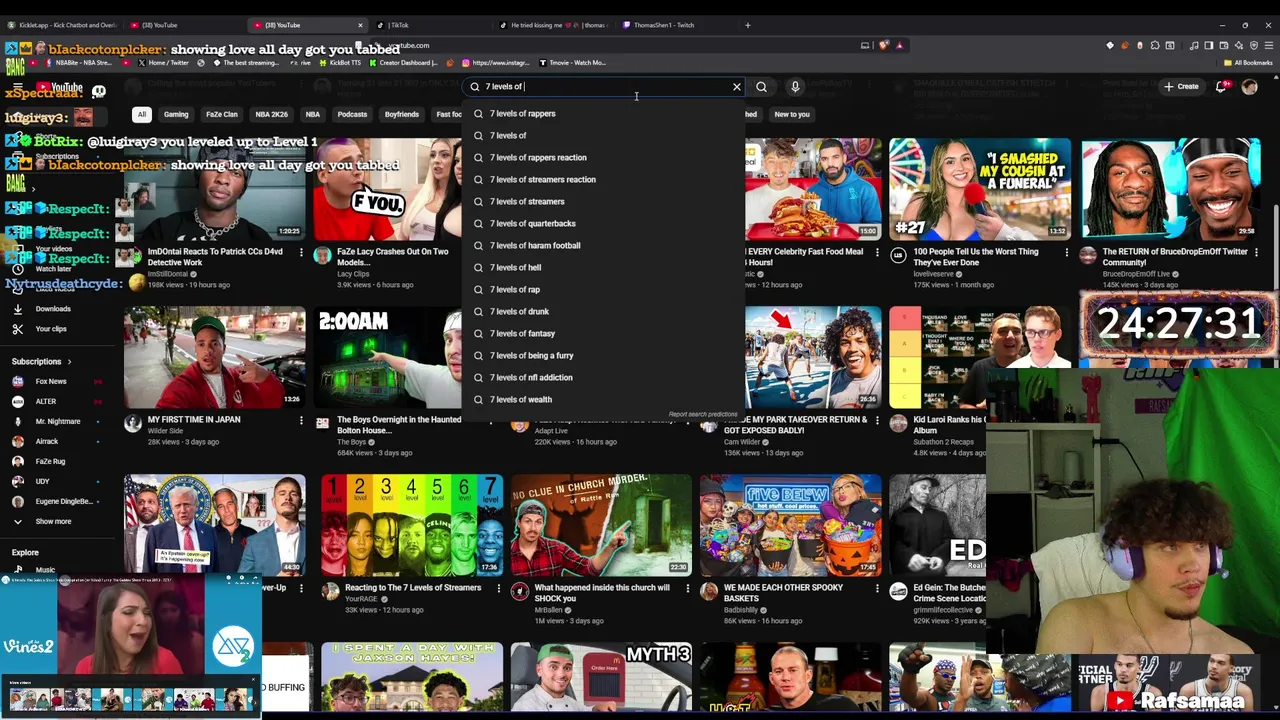Viewport: 1280px width, 720px height.
Task: Open more options for 'ImDontai Reacts' video
Action: pos(301,253)
